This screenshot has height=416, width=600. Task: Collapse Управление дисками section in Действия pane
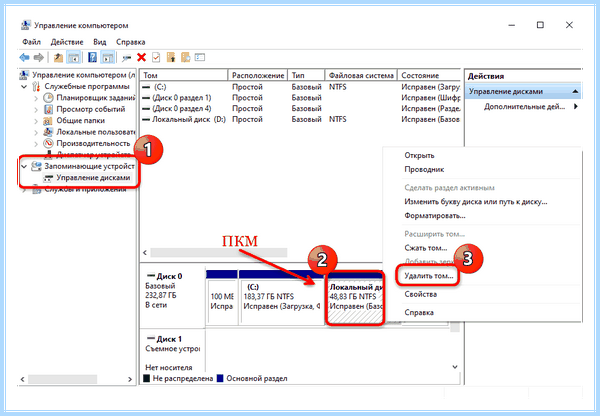575,91
